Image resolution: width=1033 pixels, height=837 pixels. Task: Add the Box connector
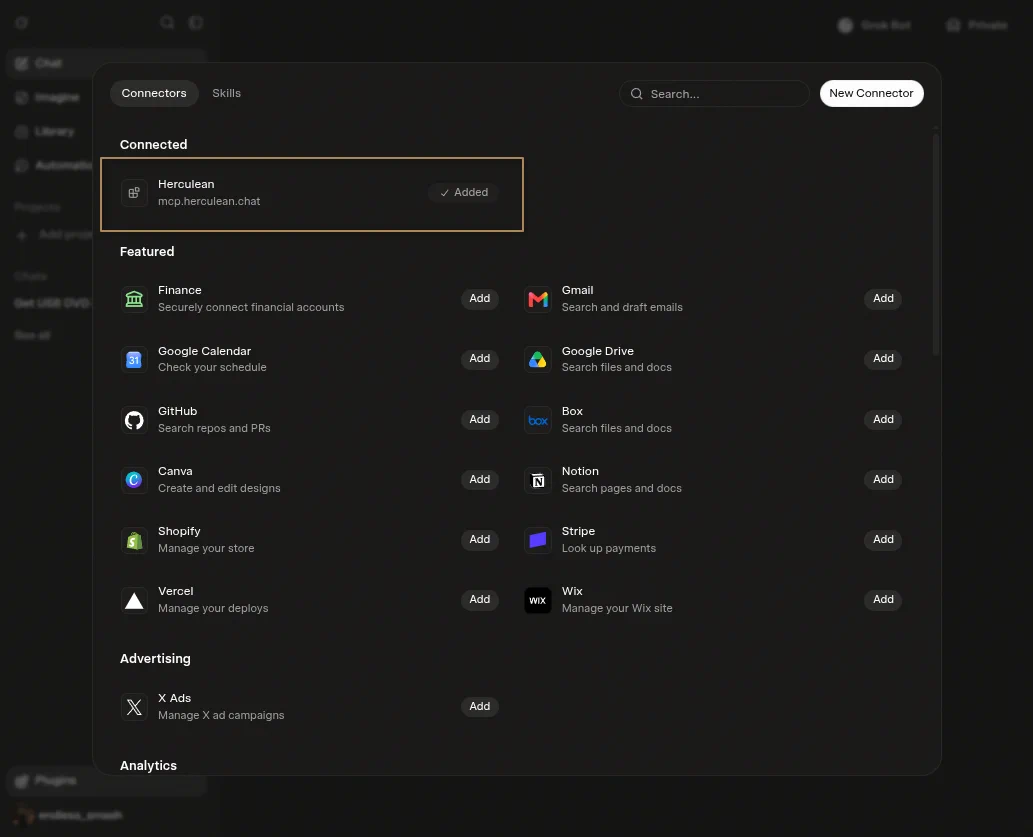883,419
